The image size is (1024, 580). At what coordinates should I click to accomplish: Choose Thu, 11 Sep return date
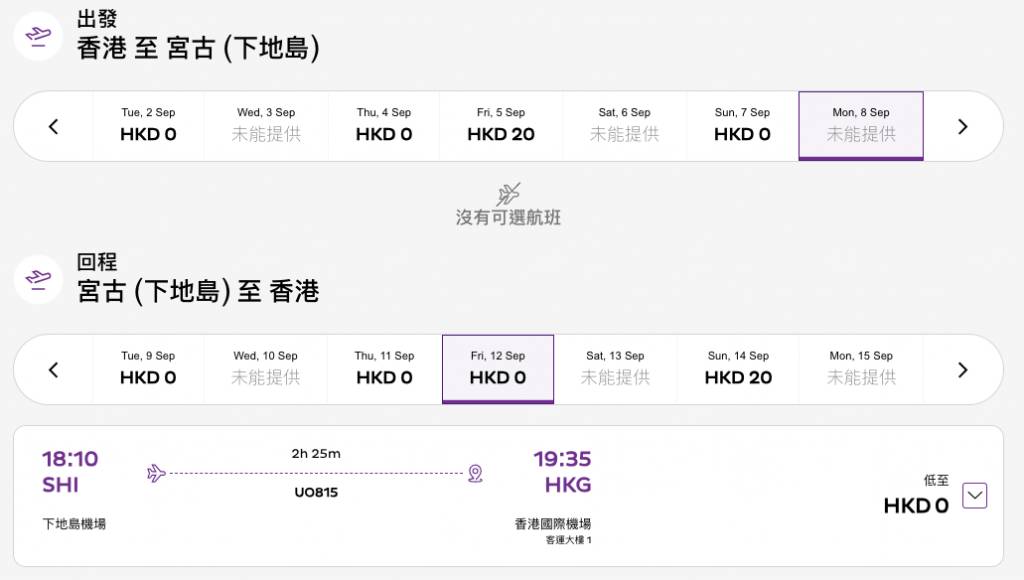coord(384,369)
